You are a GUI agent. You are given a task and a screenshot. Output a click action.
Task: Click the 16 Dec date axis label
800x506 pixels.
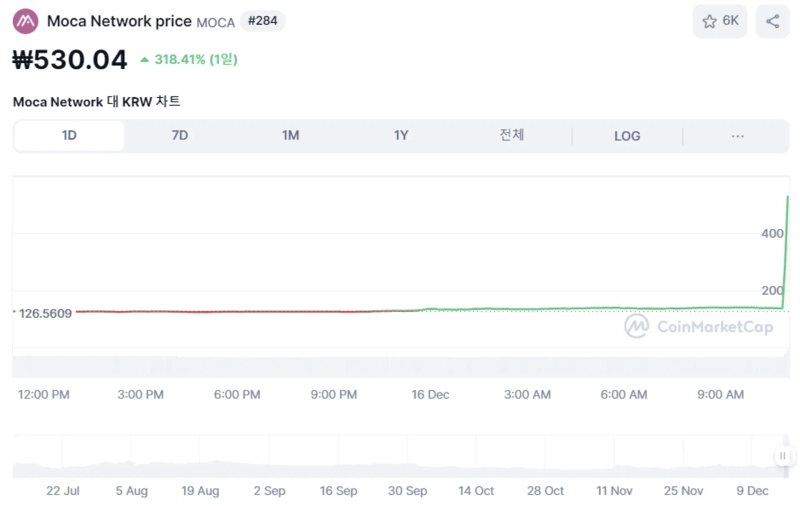(430, 395)
